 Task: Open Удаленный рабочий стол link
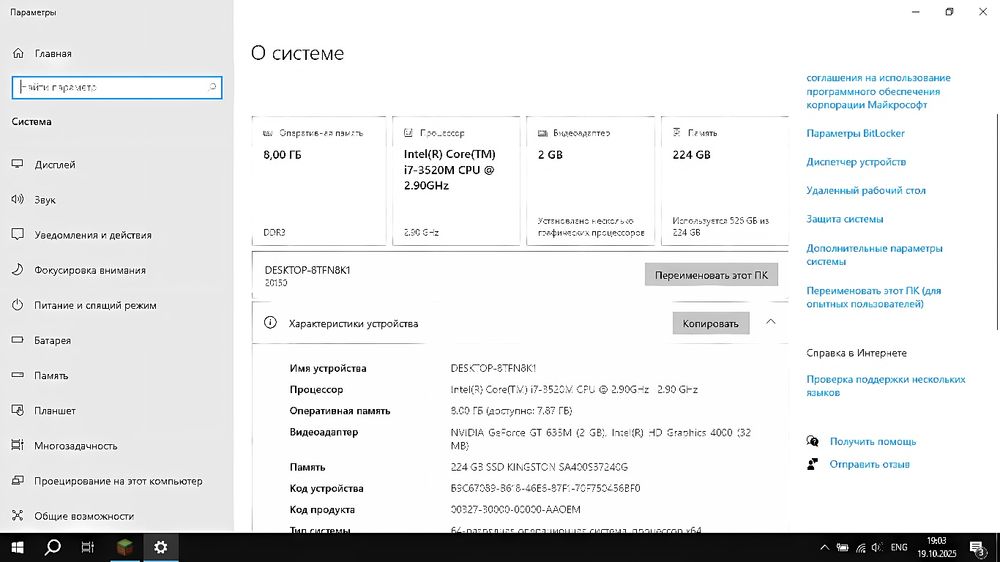click(x=865, y=190)
